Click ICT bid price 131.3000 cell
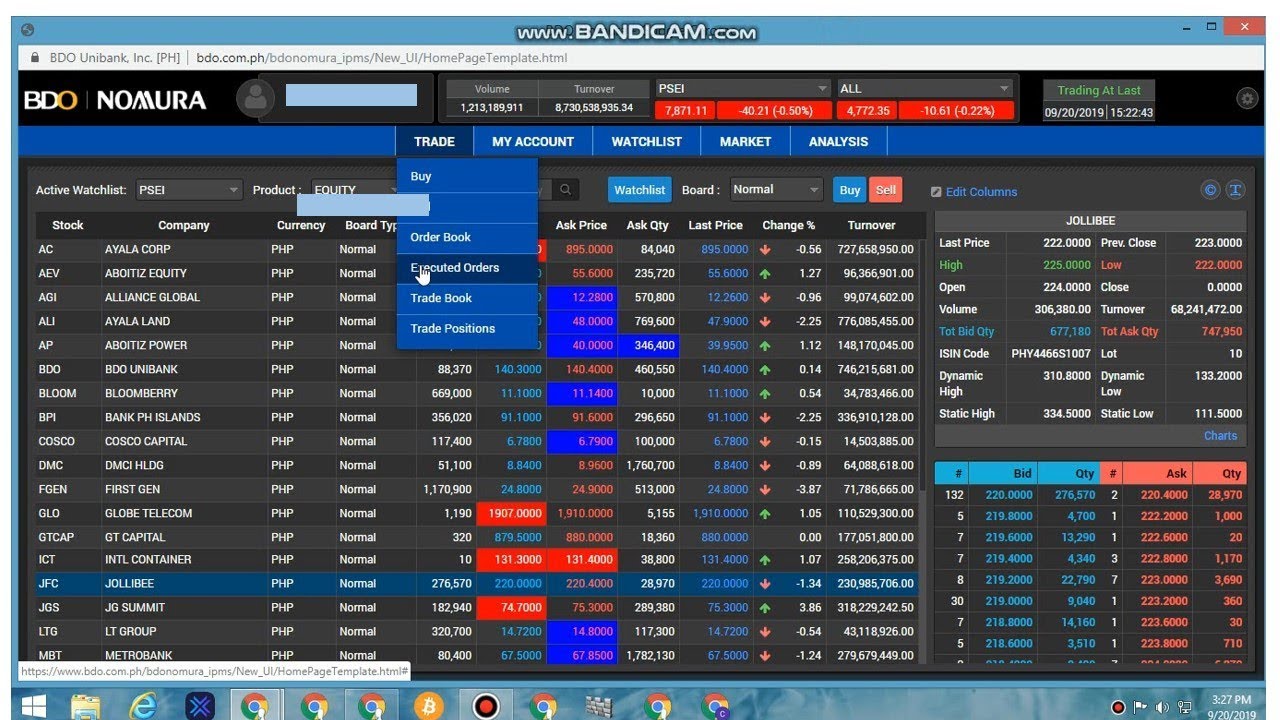Screen dimensions: 1280x720 pyautogui.click(x=511, y=560)
